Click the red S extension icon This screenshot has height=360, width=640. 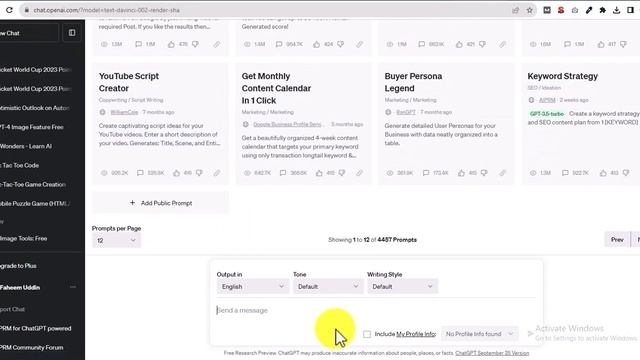pos(561,10)
